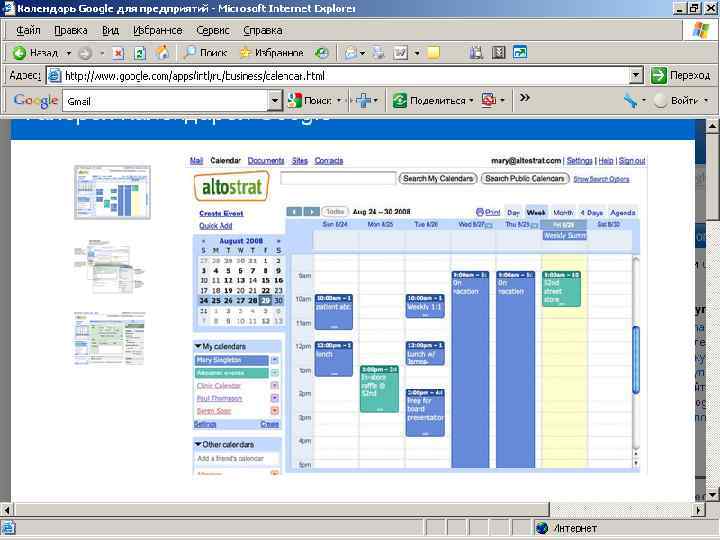Viewport: 720px width, 540px height.
Task: Click the Поделиться share button
Action: [x=429, y=100]
